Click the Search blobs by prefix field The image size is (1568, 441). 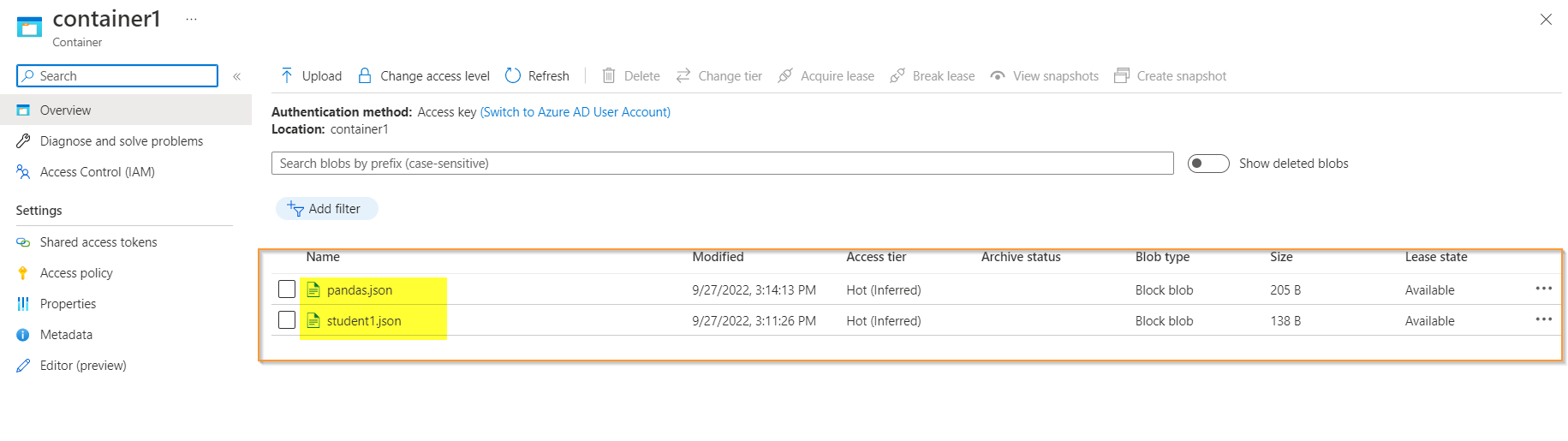coord(722,164)
